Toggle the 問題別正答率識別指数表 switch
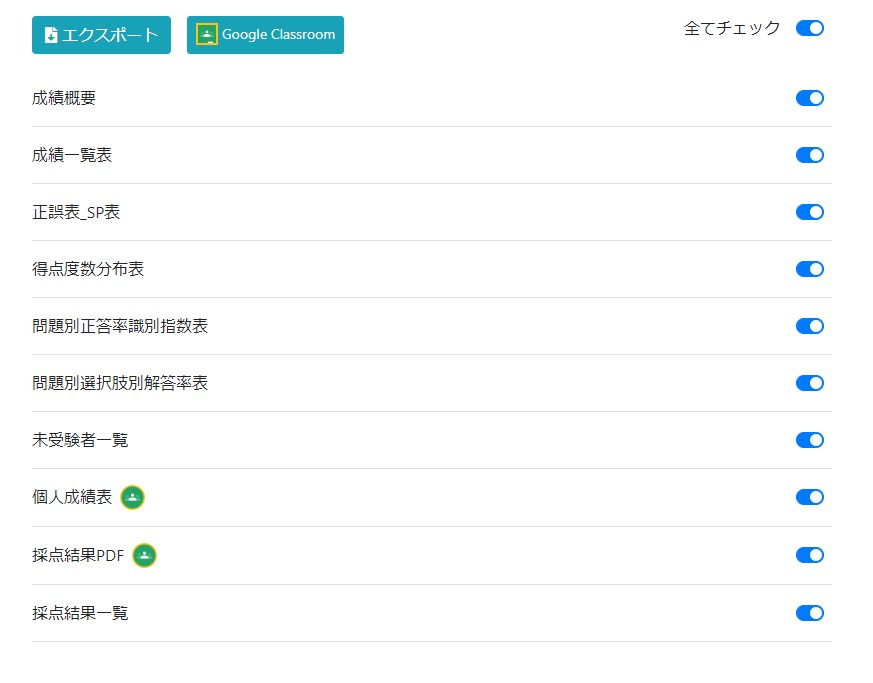Screen dimensions: 873x683 coord(809,326)
